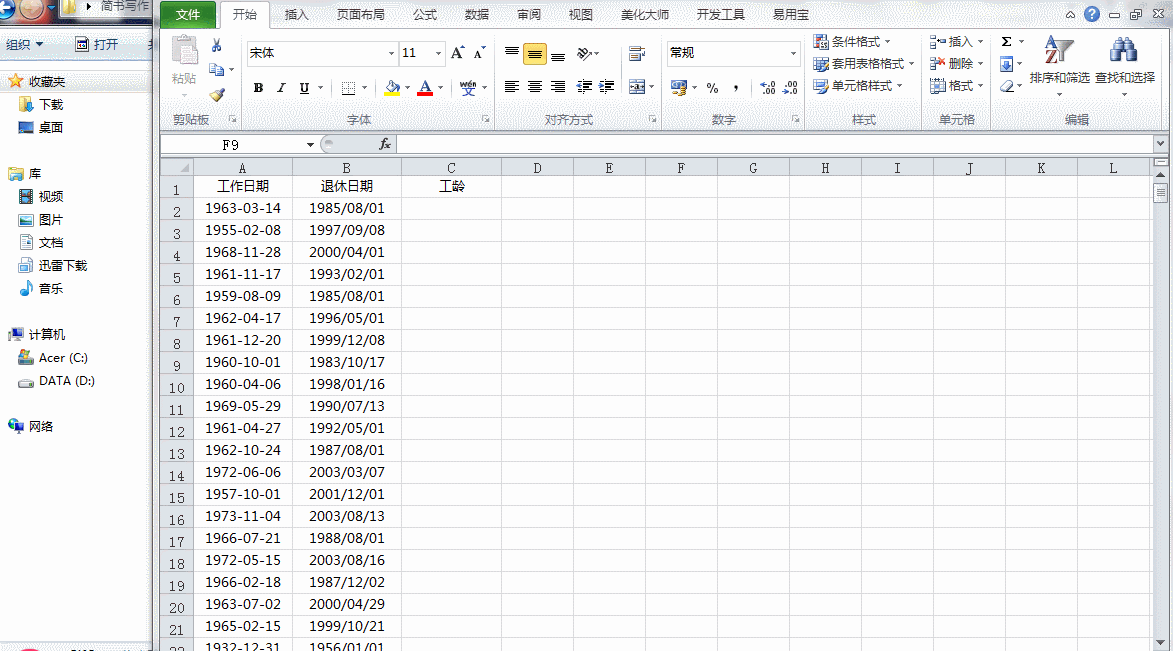Increase font size with large A
This screenshot has width=1173, height=651.
point(457,52)
